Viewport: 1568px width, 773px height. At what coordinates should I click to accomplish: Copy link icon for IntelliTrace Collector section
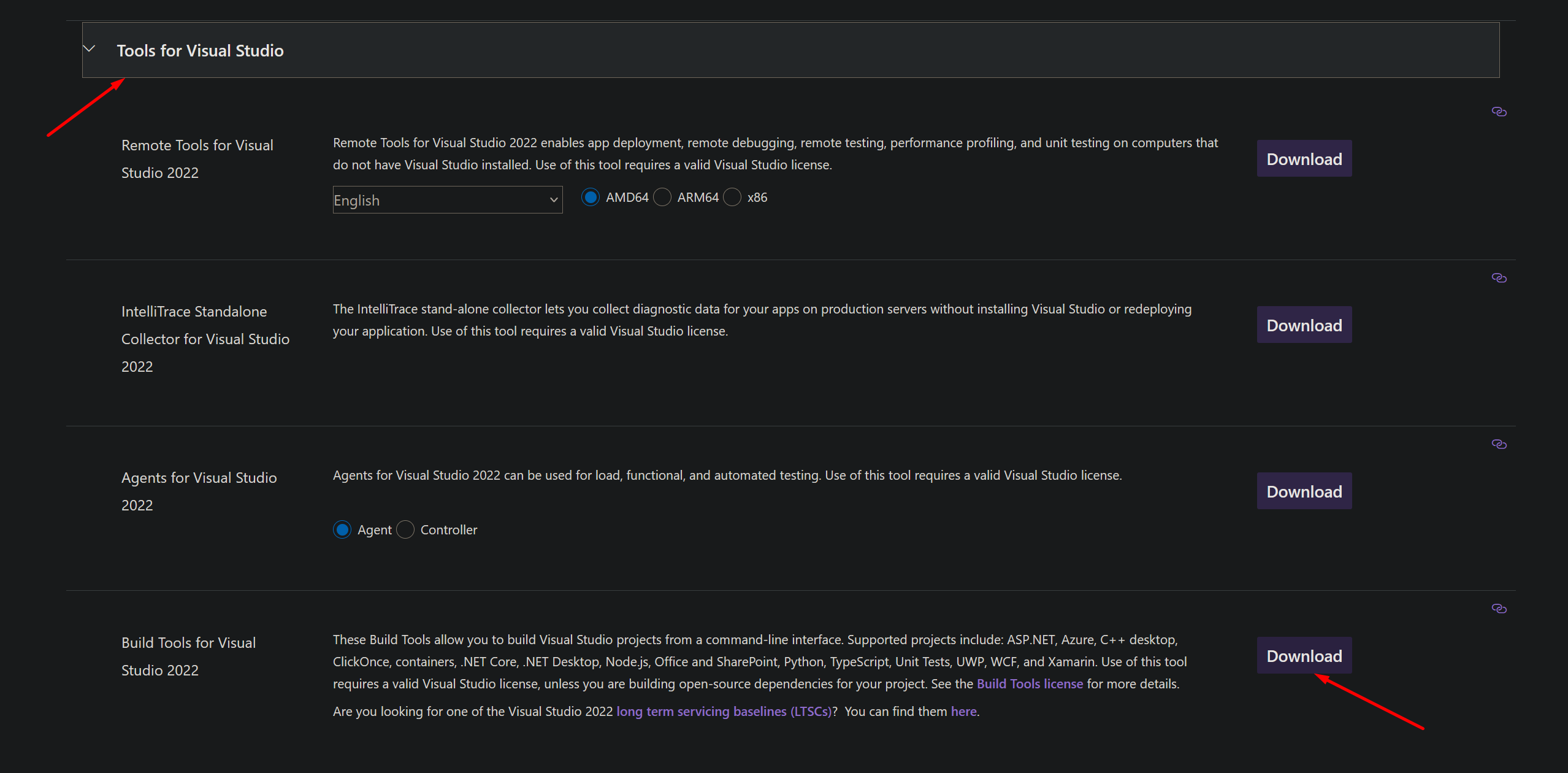click(1499, 278)
